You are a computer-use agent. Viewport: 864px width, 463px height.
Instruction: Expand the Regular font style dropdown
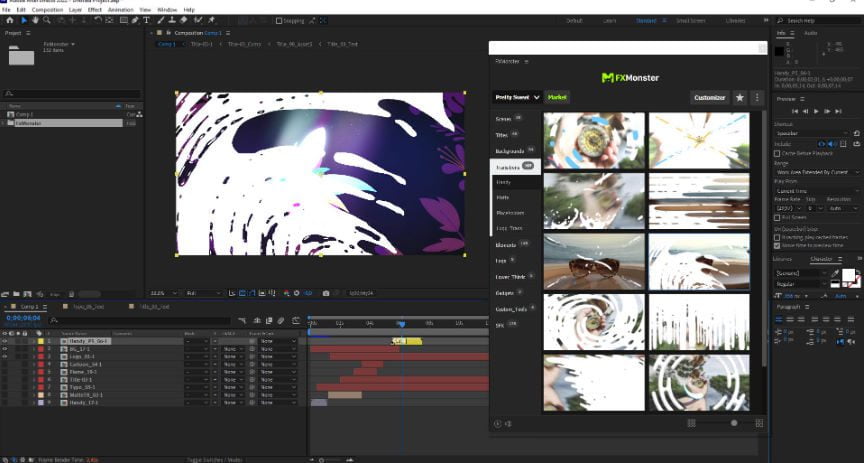click(x=799, y=284)
